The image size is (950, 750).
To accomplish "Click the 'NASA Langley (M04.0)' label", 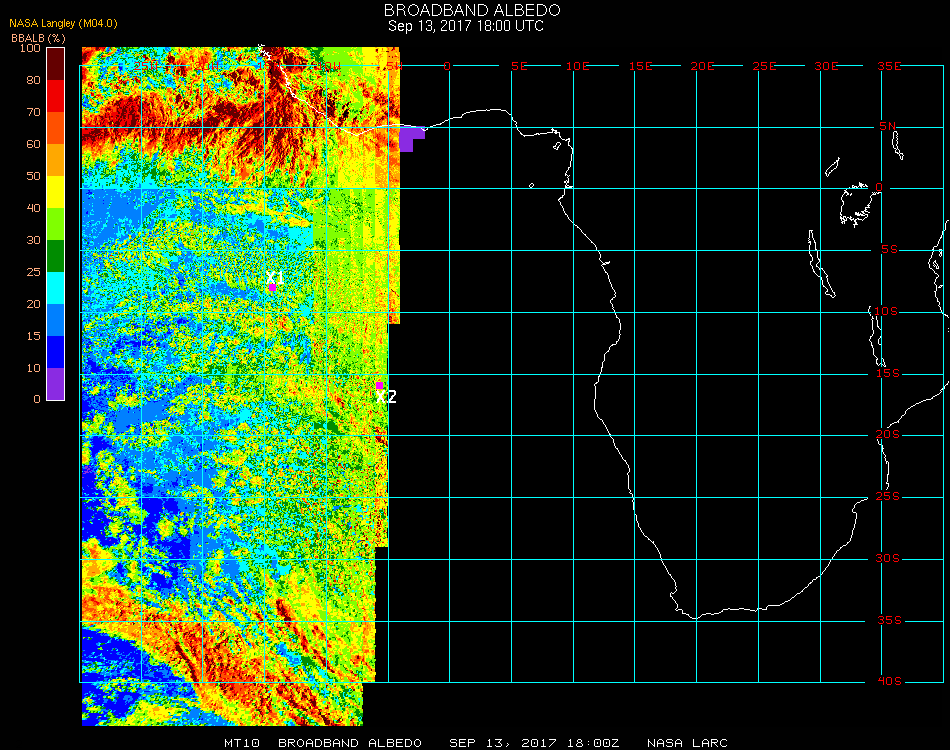I will [63, 23].
